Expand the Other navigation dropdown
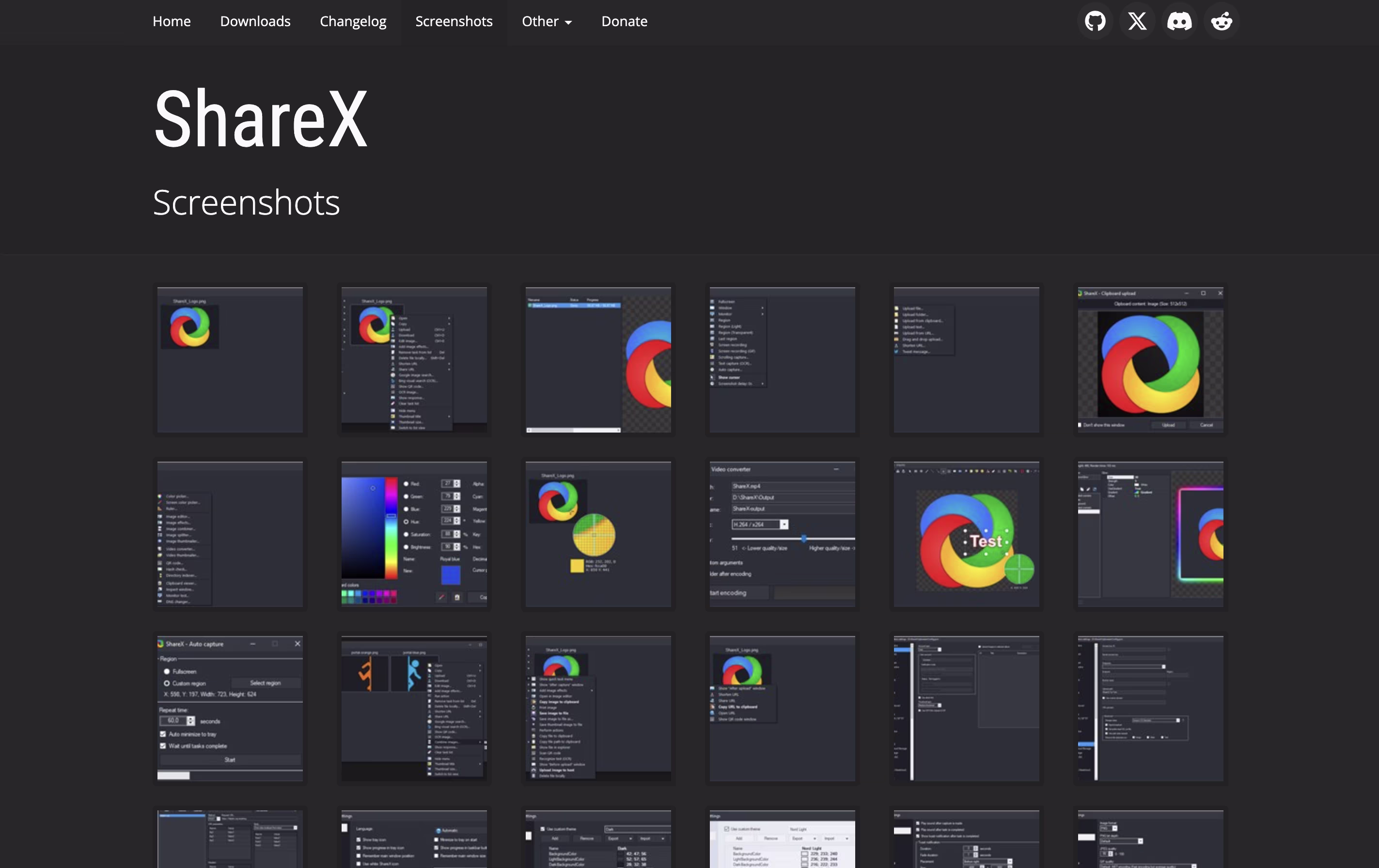 pos(546,21)
